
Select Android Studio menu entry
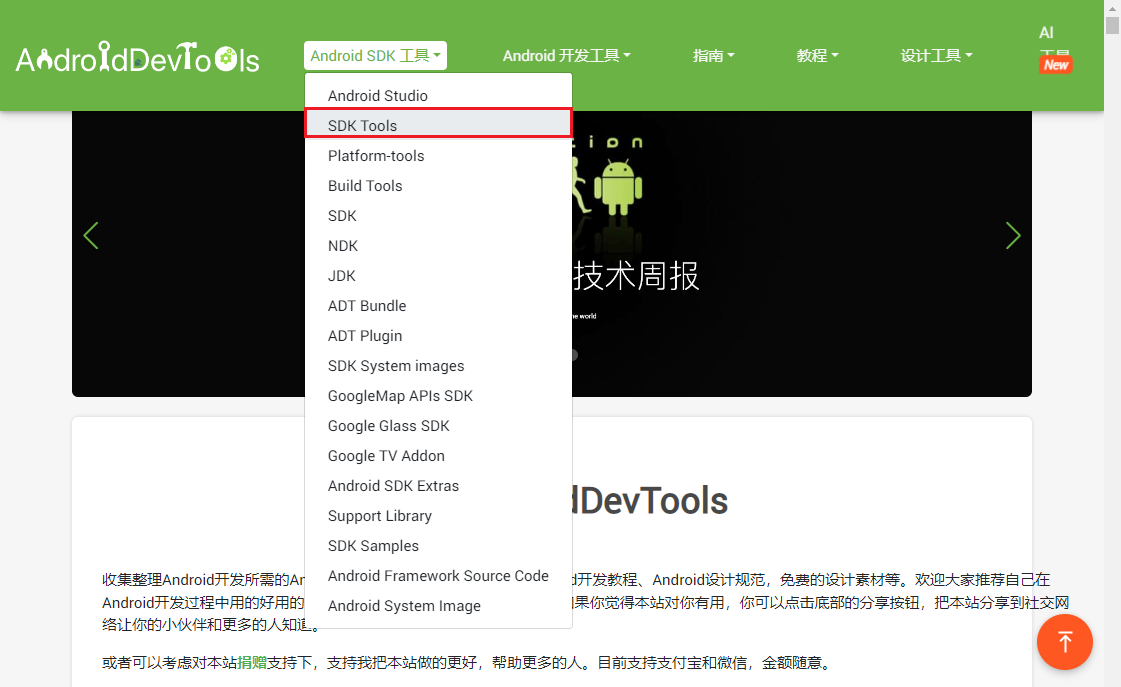click(x=438, y=96)
